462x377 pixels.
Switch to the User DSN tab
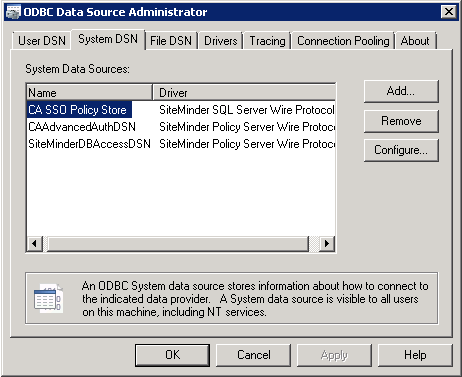[x=42, y=41]
